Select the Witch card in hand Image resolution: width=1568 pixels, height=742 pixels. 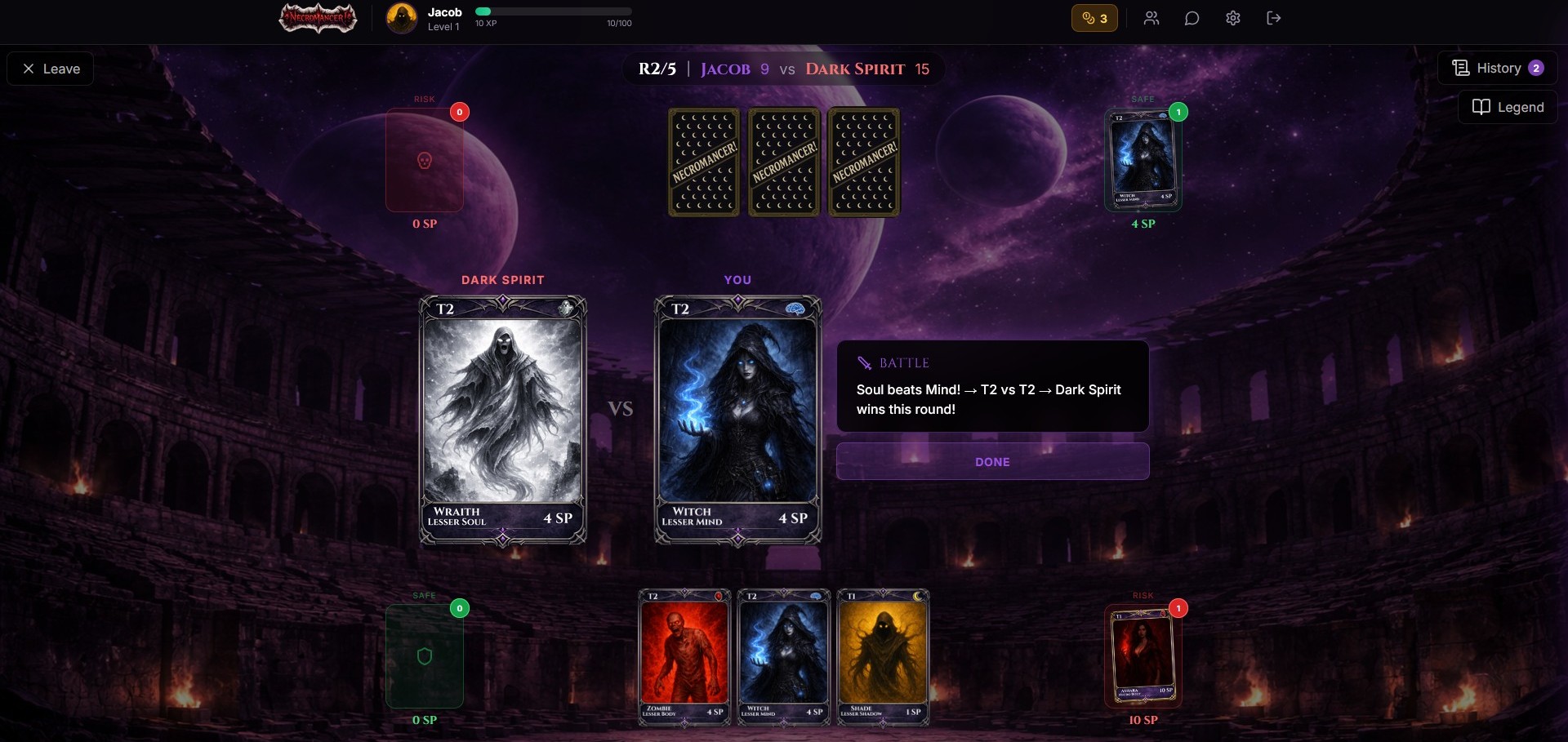pyautogui.click(x=784, y=657)
